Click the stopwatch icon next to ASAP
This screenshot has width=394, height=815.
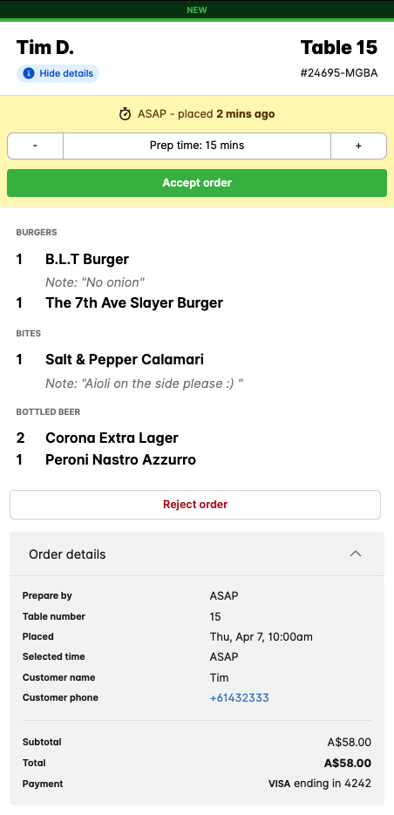125,114
